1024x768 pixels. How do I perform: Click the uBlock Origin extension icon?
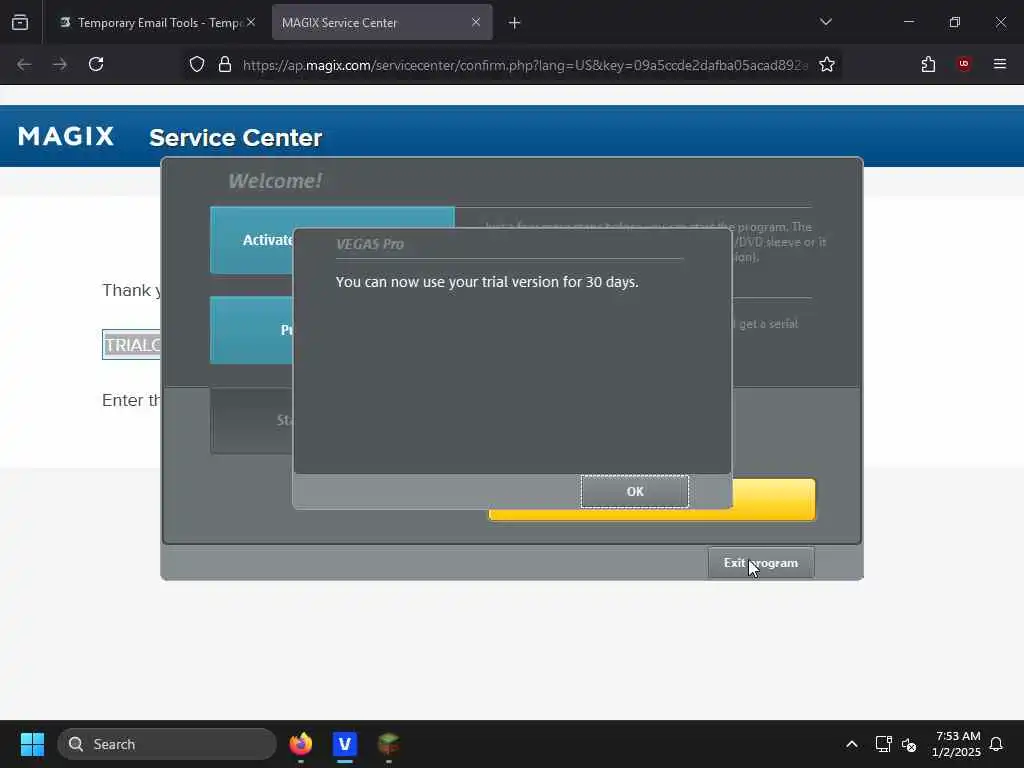964,64
